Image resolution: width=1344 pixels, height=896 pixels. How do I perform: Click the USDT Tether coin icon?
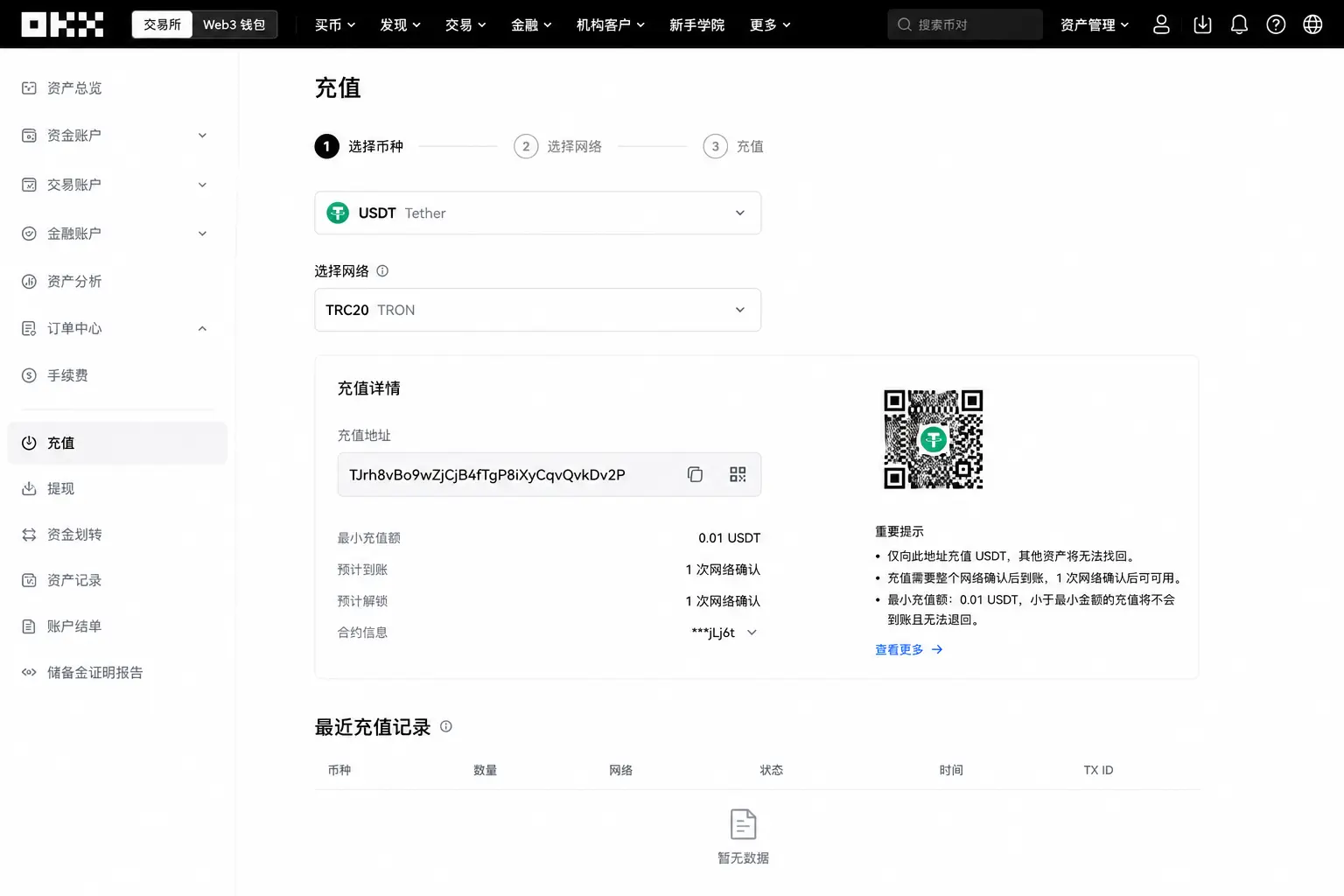pyautogui.click(x=338, y=213)
